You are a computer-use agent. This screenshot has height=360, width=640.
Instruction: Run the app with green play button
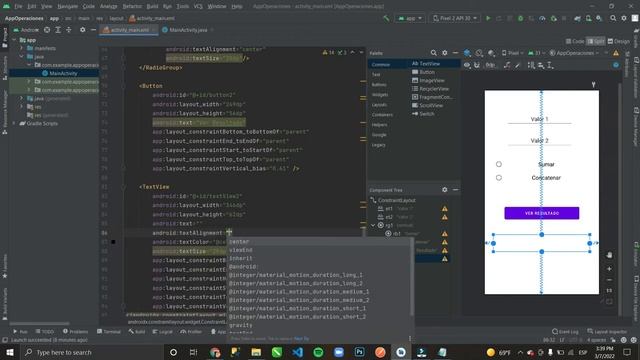[x=488, y=18]
